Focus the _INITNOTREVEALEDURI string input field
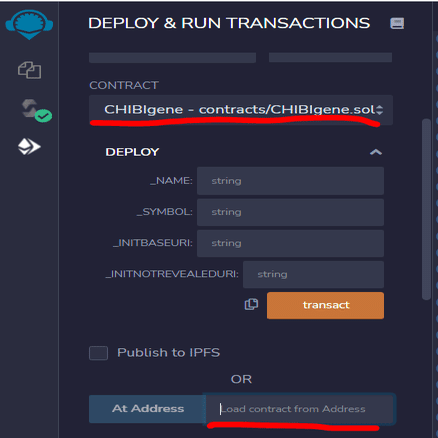Screen dimensions: 438x438 coord(313,274)
